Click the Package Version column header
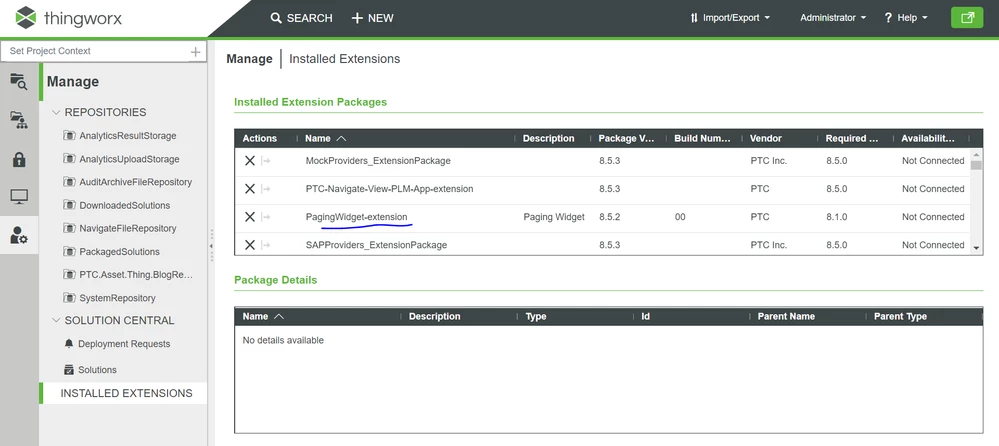The image size is (999, 446). (626, 138)
